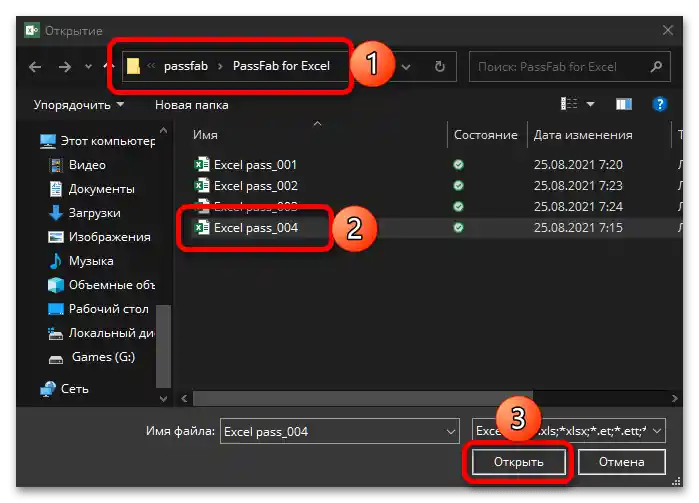The height and width of the screenshot is (503, 699).
Task: Click date 25.08.2021 7:20
Action: [578, 165]
